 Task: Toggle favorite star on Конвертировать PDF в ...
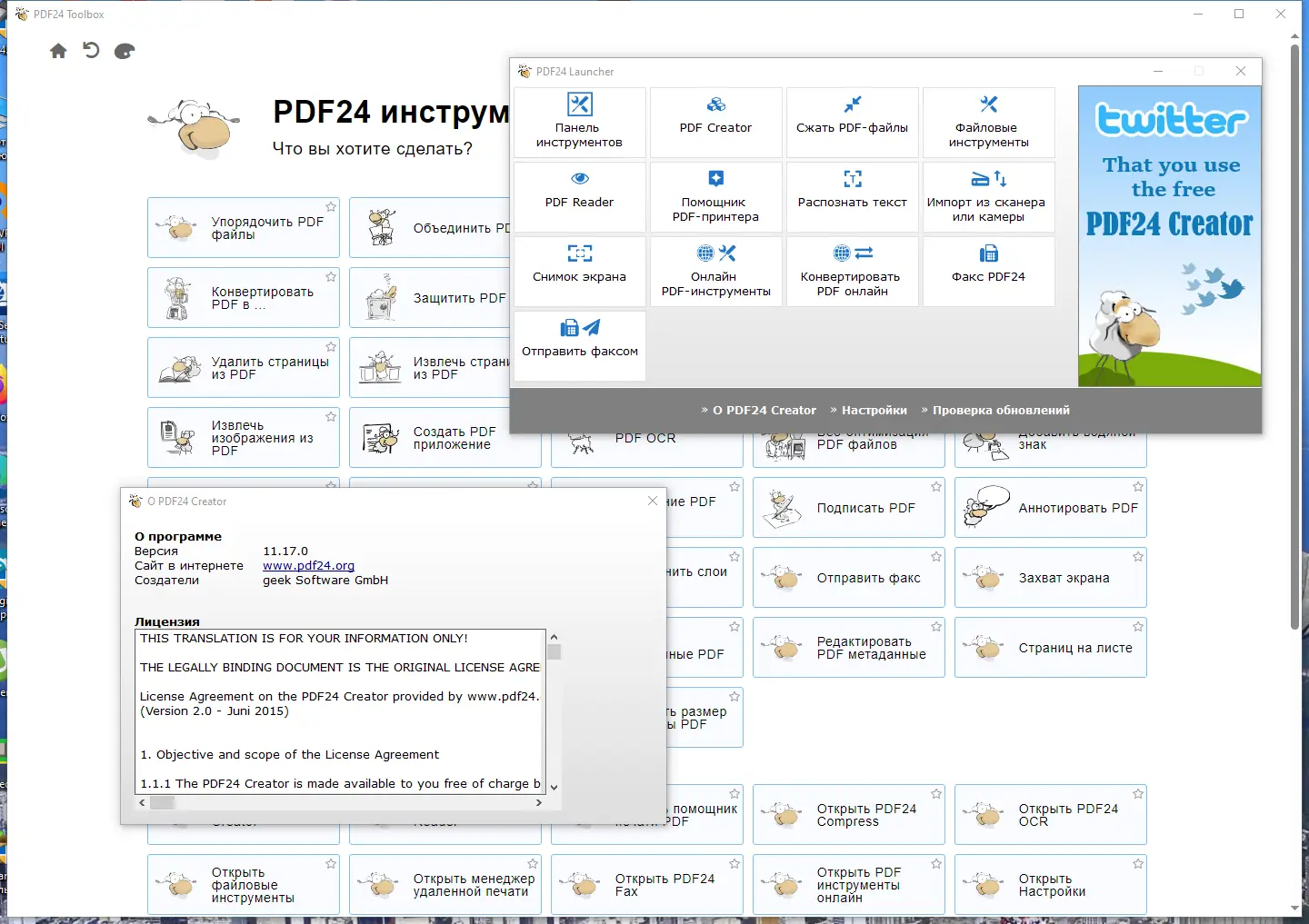(x=331, y=277)
